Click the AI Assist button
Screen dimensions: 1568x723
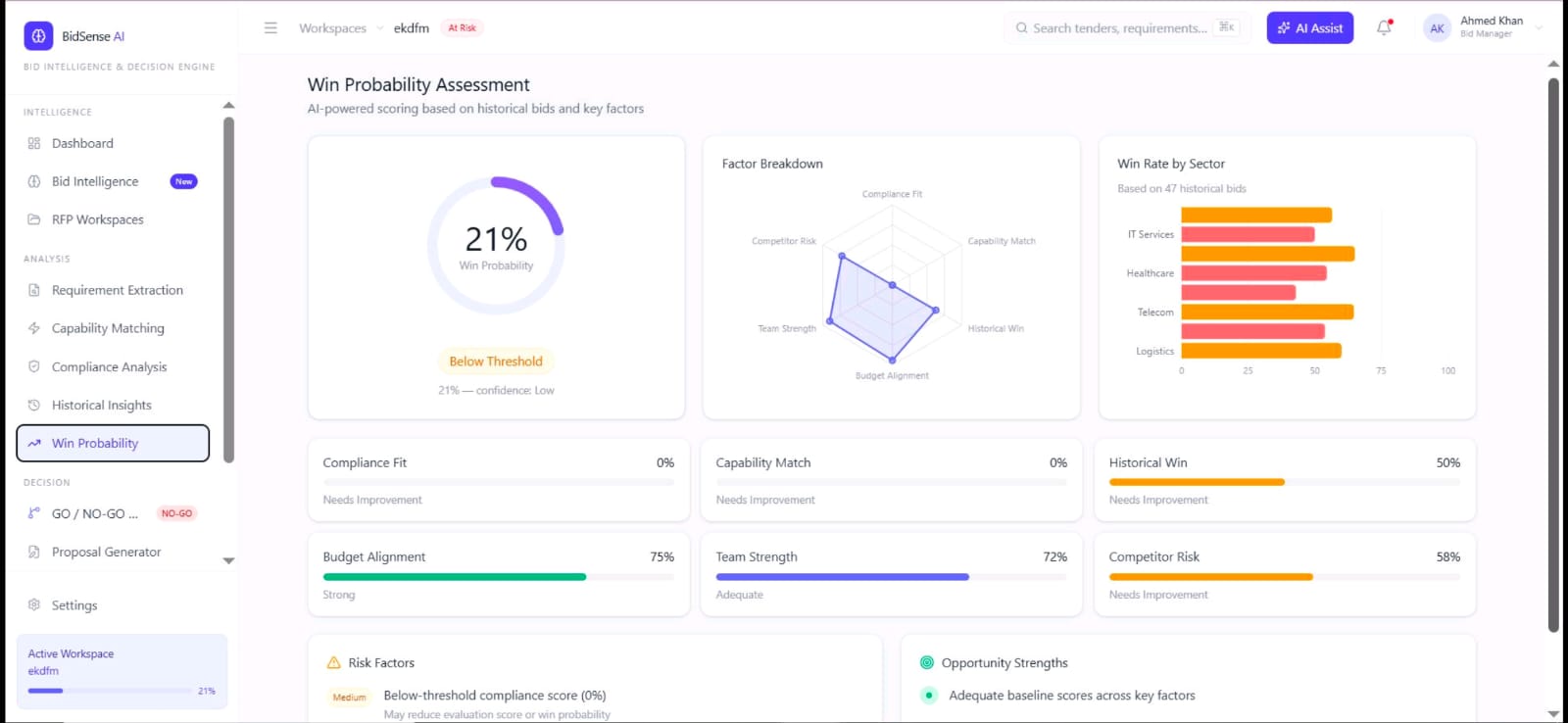pos(1310,28)
